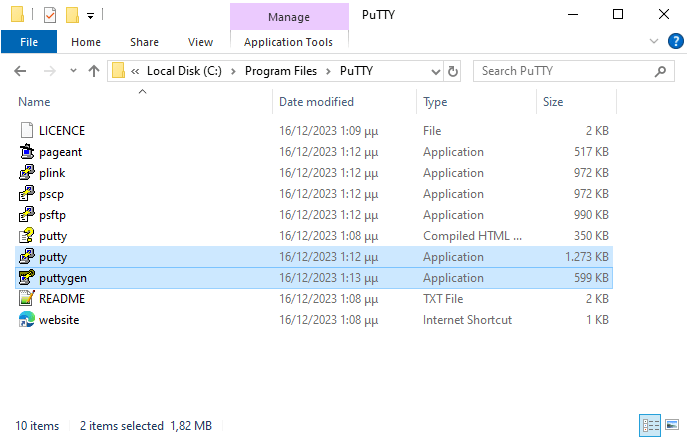
Task: Expand the address bar history dropdown
Action: pyautogui.click(x=435, y=72)
